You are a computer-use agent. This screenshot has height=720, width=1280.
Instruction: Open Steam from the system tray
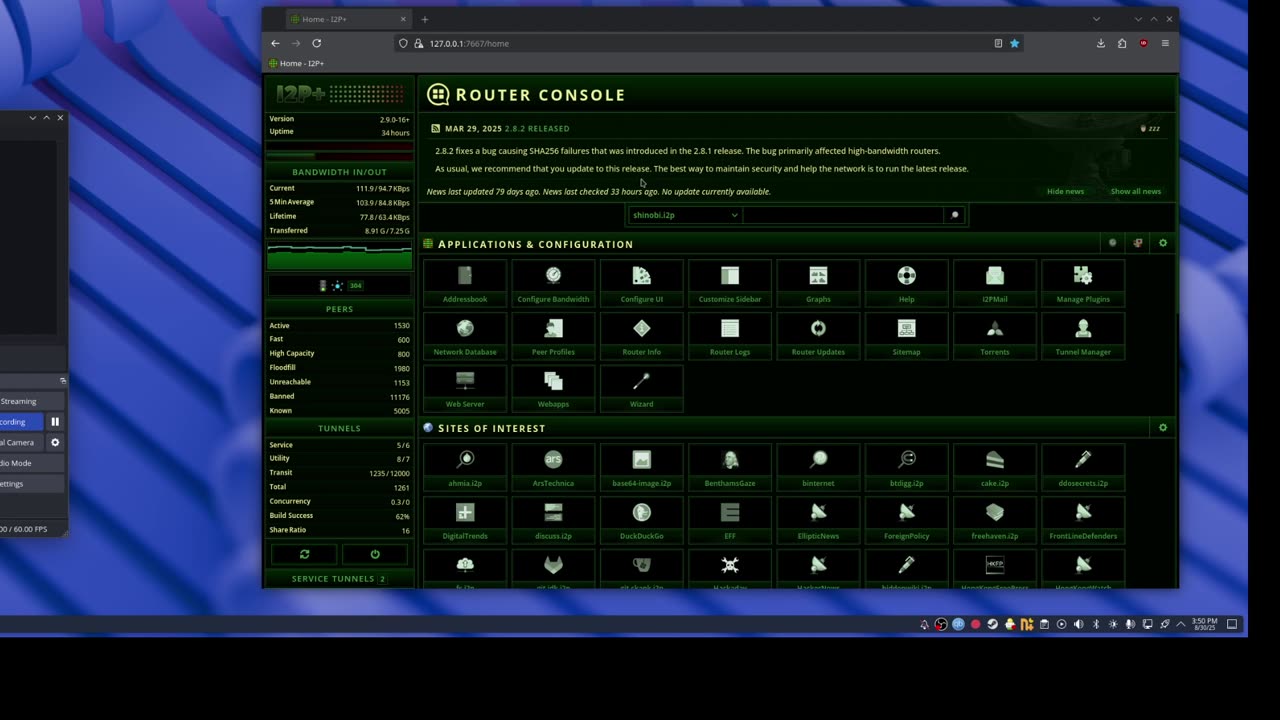992,624
